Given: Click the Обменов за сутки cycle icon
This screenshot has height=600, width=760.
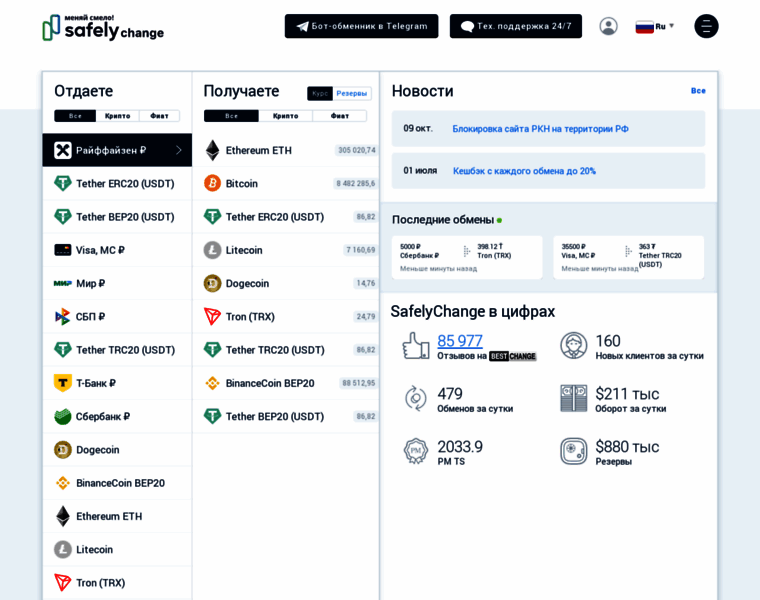Looking at the screenshot, I should [x=416, y=398].
